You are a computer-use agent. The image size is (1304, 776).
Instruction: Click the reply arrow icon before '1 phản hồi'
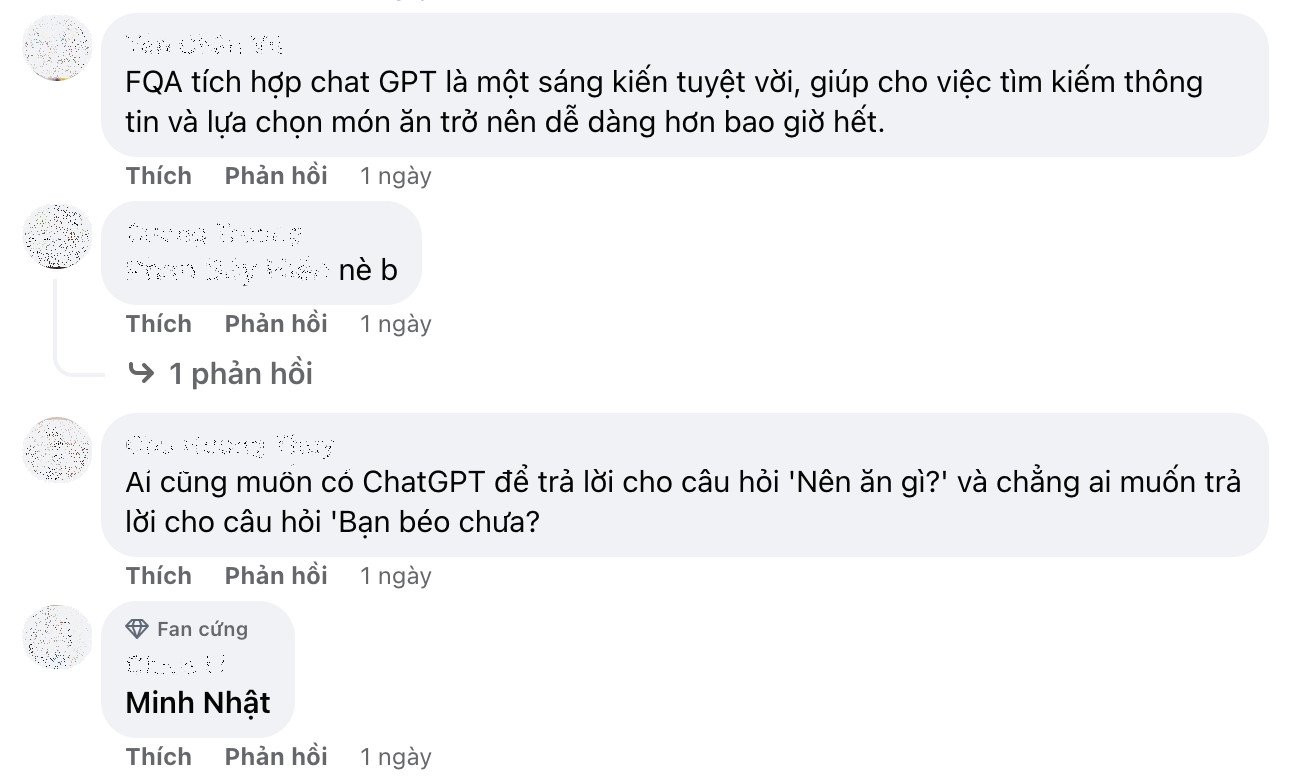point(141,373)
